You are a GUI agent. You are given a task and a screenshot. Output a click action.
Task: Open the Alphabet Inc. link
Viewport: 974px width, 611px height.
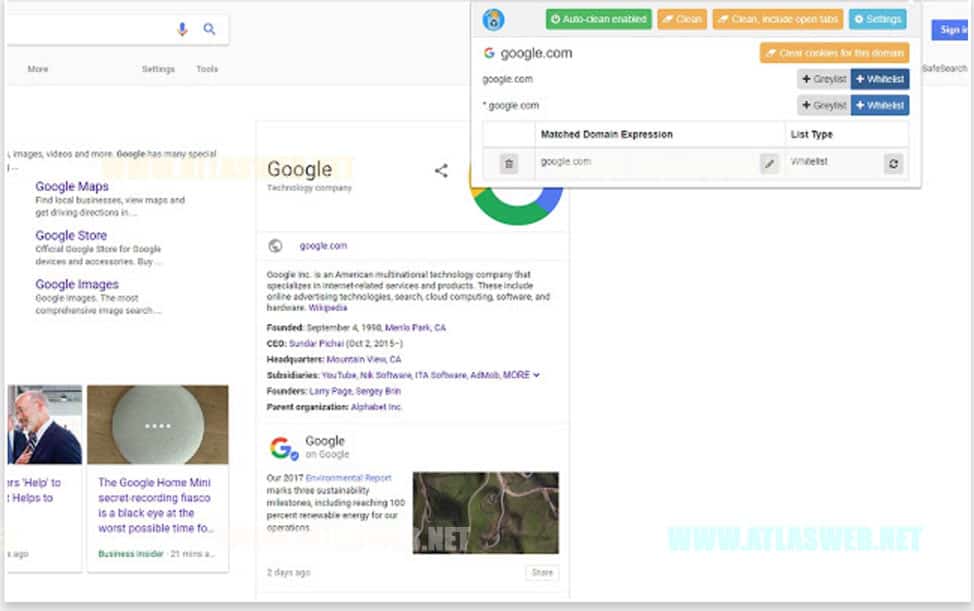[376, 407]
